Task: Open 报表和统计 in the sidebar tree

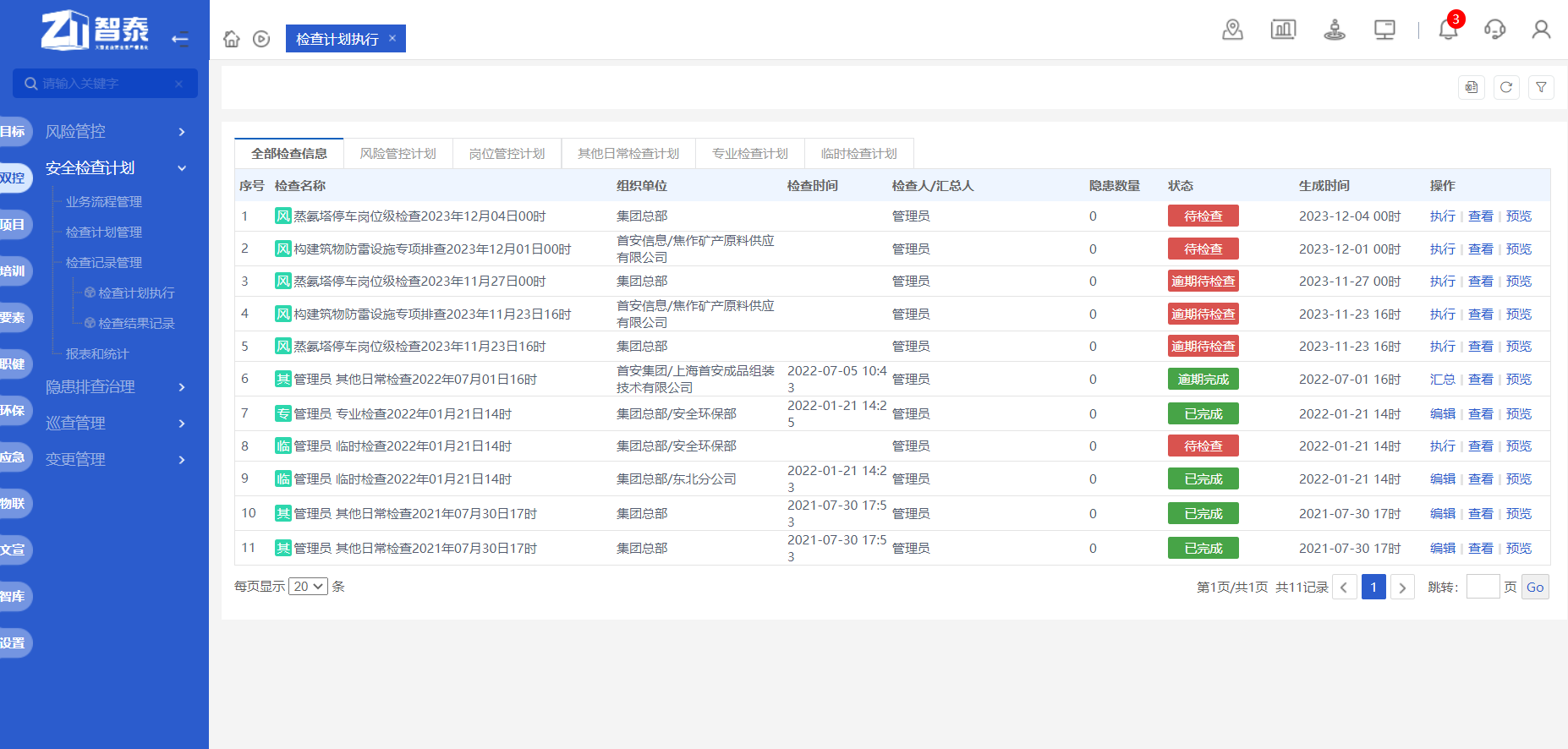Action: pyautogui.click(x=97, y=353)
